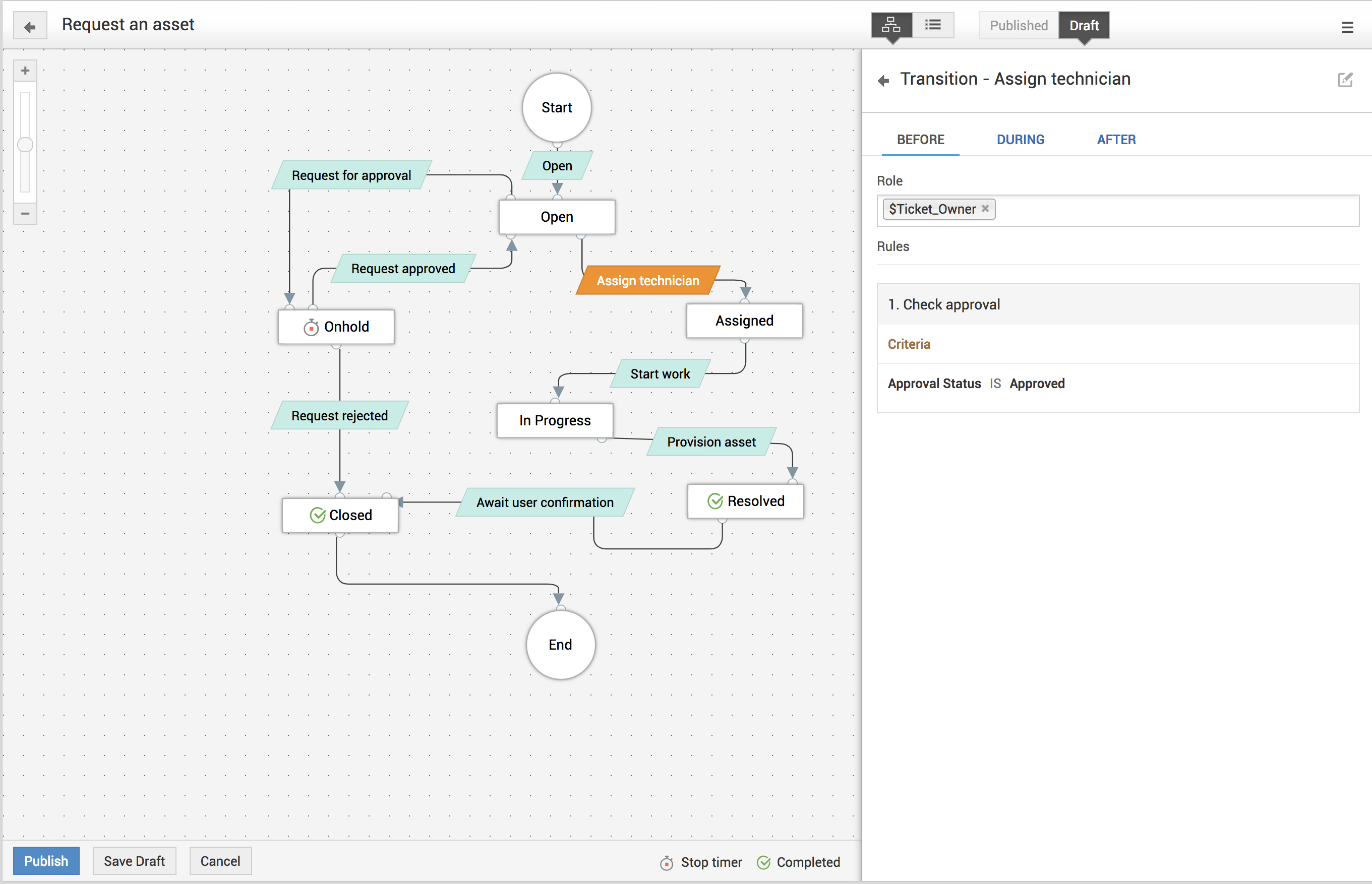Screen dimensions: 1372x884
Task: Click the zoom slider handle
Action: pos(25,145)
